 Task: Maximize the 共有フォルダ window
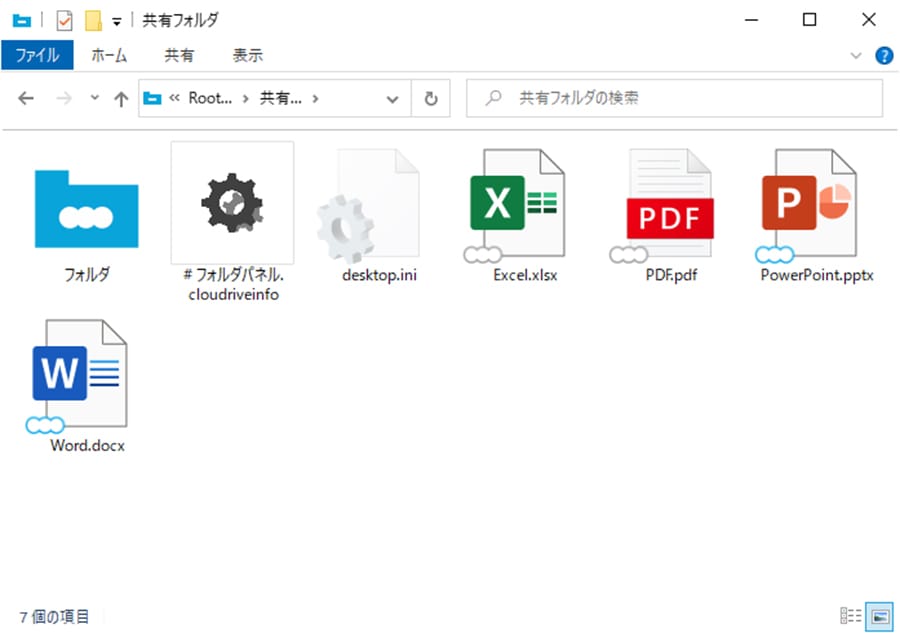(809, 20)
